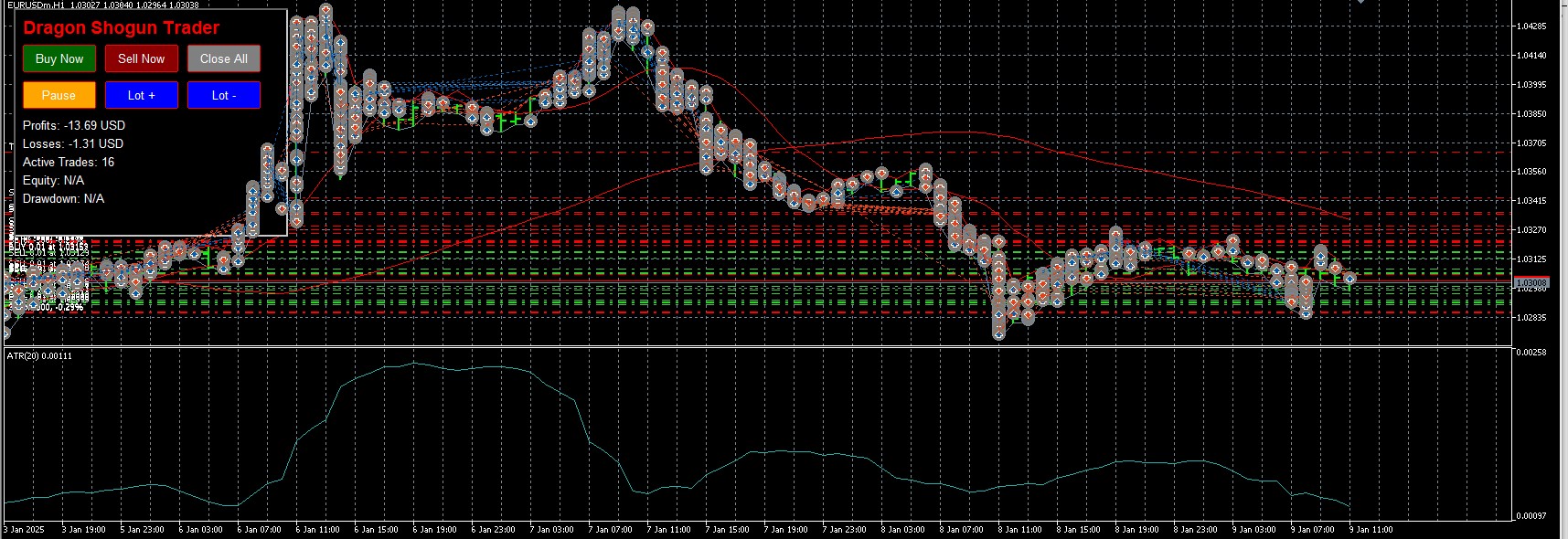Screen dimensions: 1568x539
Task: Click the Losses: -1.31 USD readout
Action: 73,143
